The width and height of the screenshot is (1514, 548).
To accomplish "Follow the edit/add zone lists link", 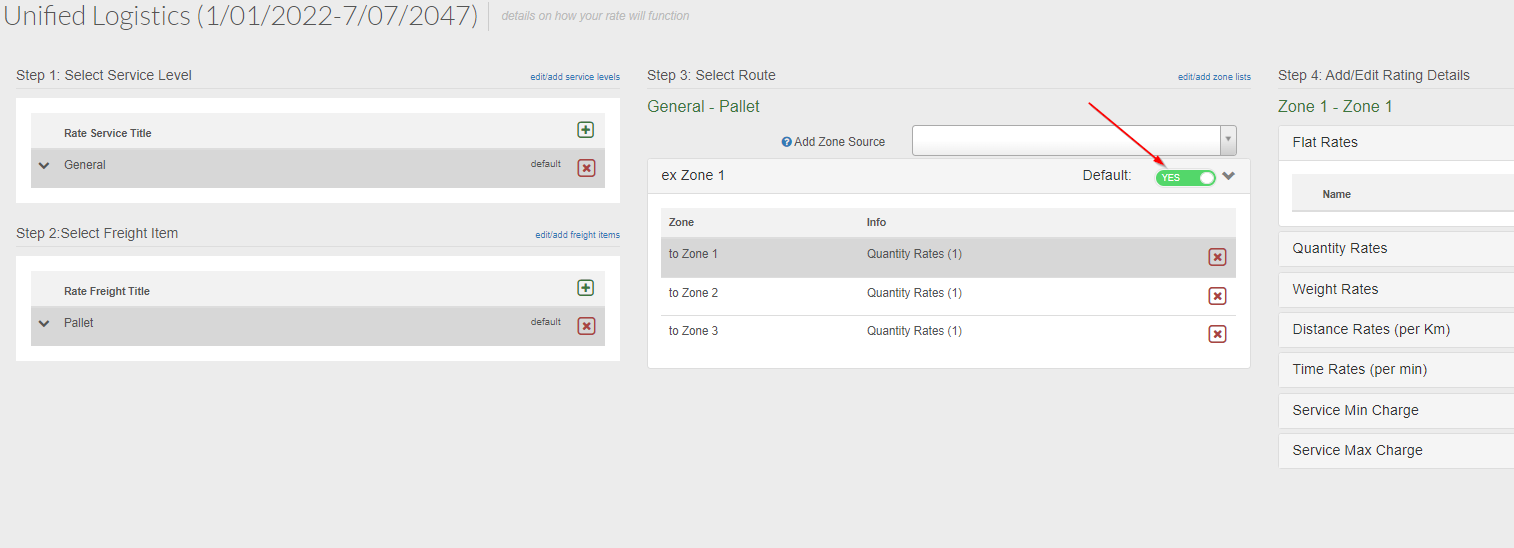I will 1214,77.
